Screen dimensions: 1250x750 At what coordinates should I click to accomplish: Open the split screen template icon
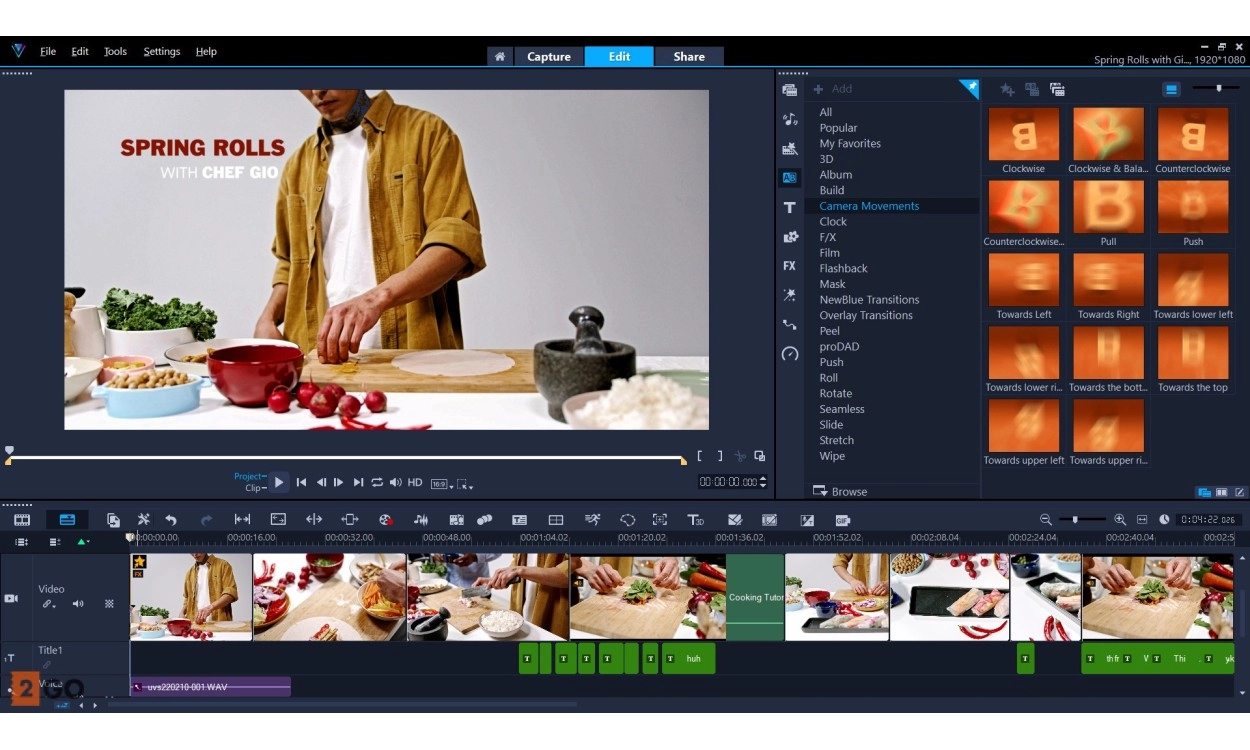tap(556, 520)
